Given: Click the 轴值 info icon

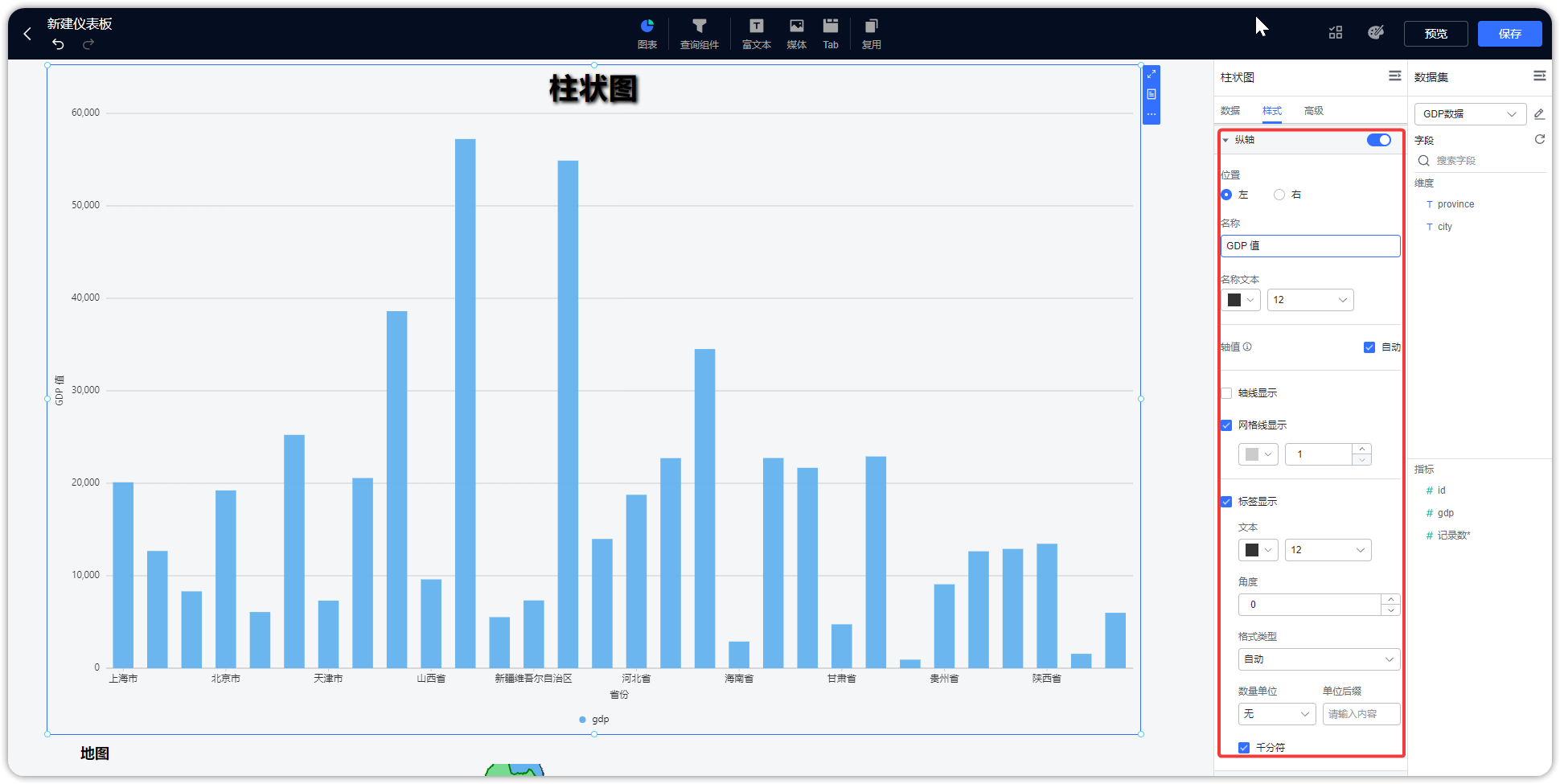Looking at the screenshot, I should click(x=1247, y=347).
